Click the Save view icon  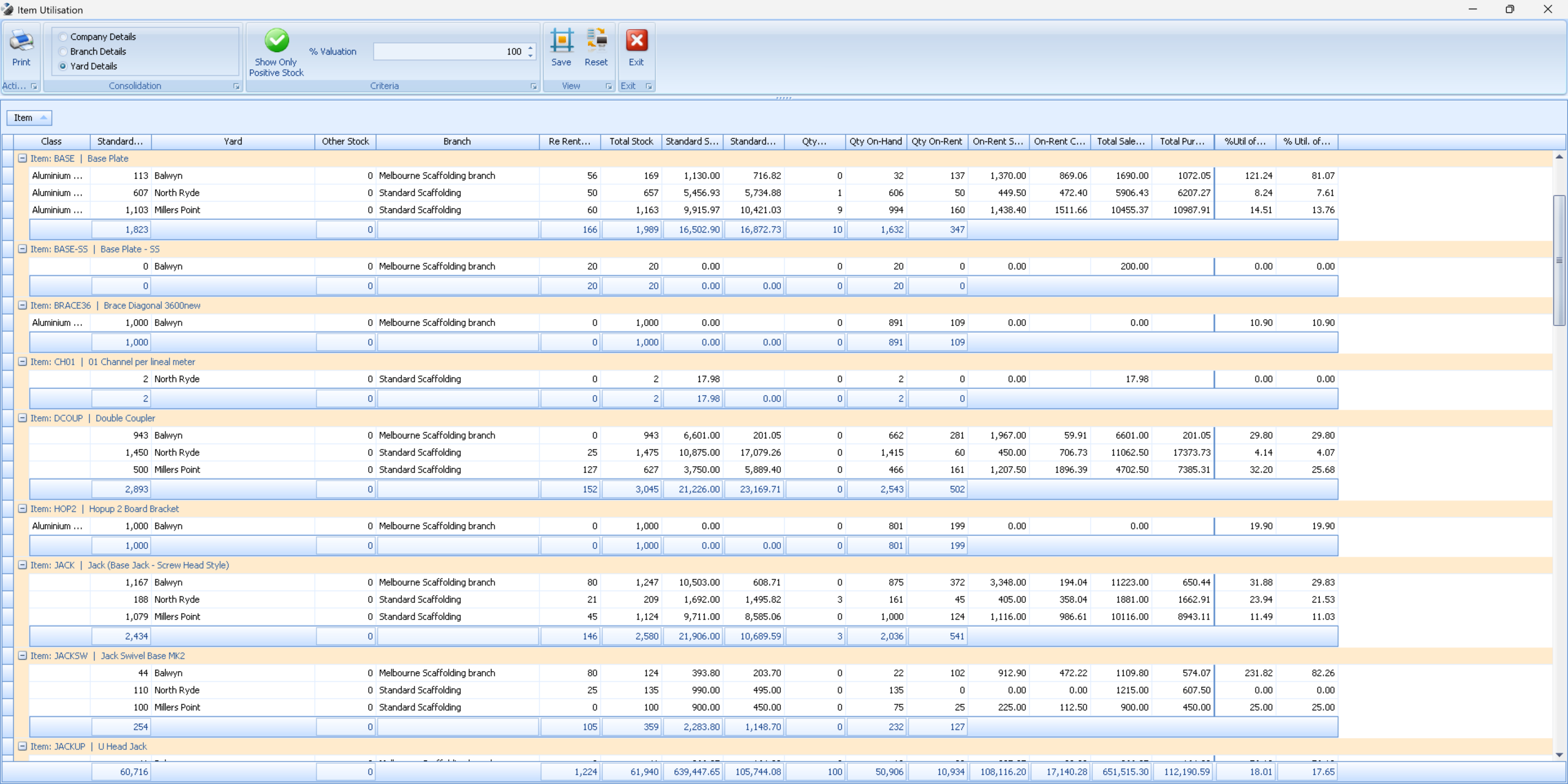click(x=561, y=42)
